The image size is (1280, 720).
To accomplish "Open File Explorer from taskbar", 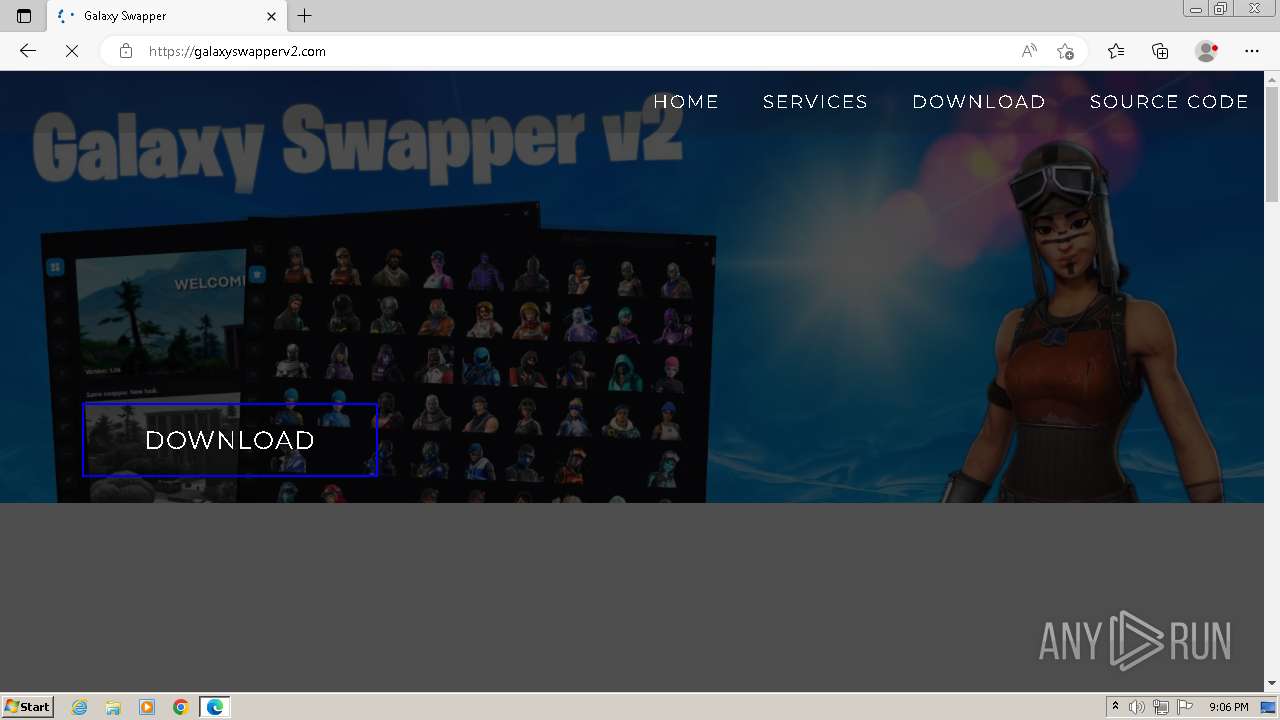I will tap(113, 707).
